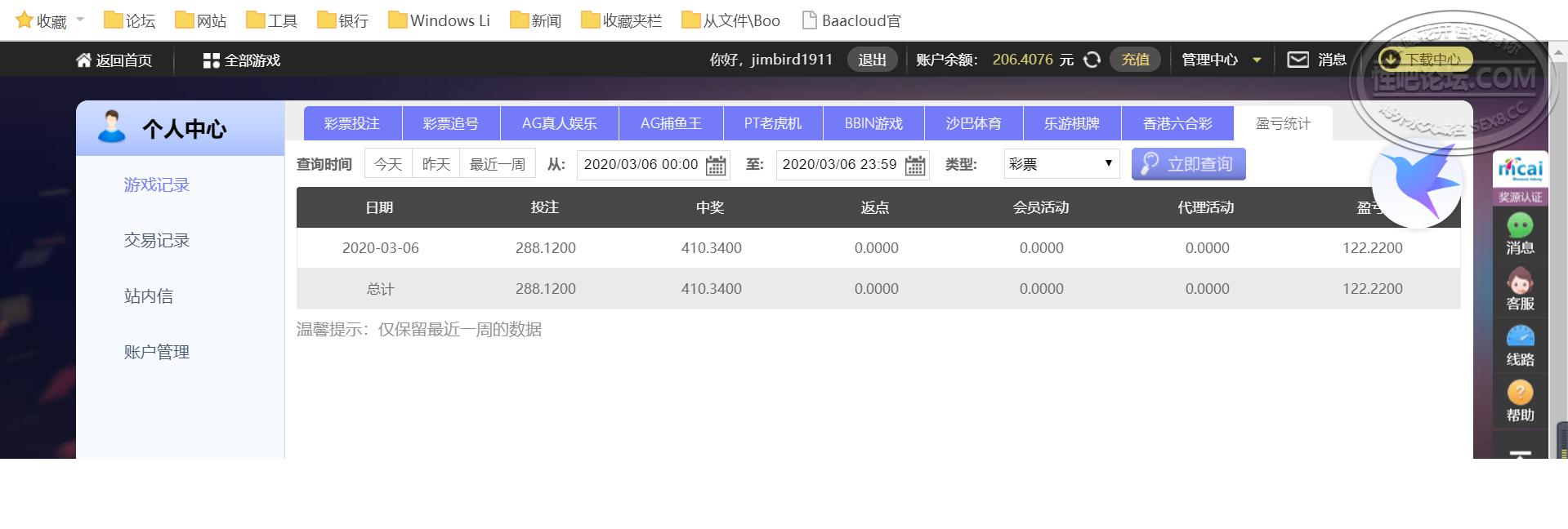Switch to the AG真人娱乐 tab
The image size is (1568, 529).
(x=560, y=123)
